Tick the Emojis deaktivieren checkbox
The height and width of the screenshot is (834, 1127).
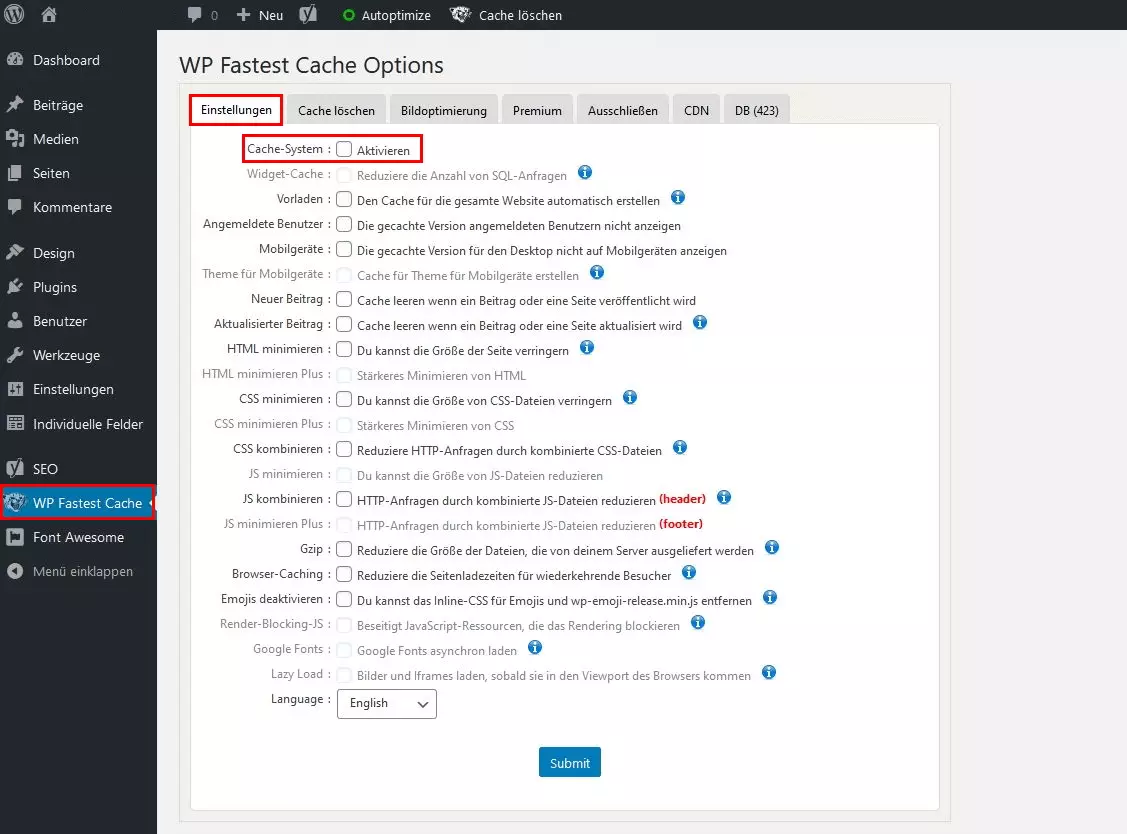point(344,599)
